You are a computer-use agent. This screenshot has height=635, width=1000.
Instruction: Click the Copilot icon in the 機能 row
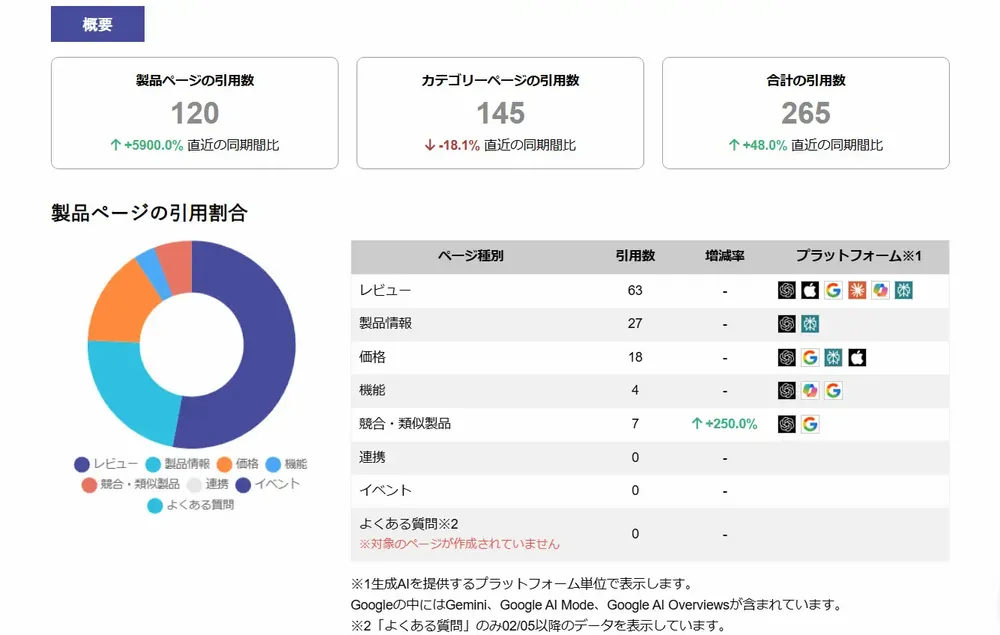(810, 390)
